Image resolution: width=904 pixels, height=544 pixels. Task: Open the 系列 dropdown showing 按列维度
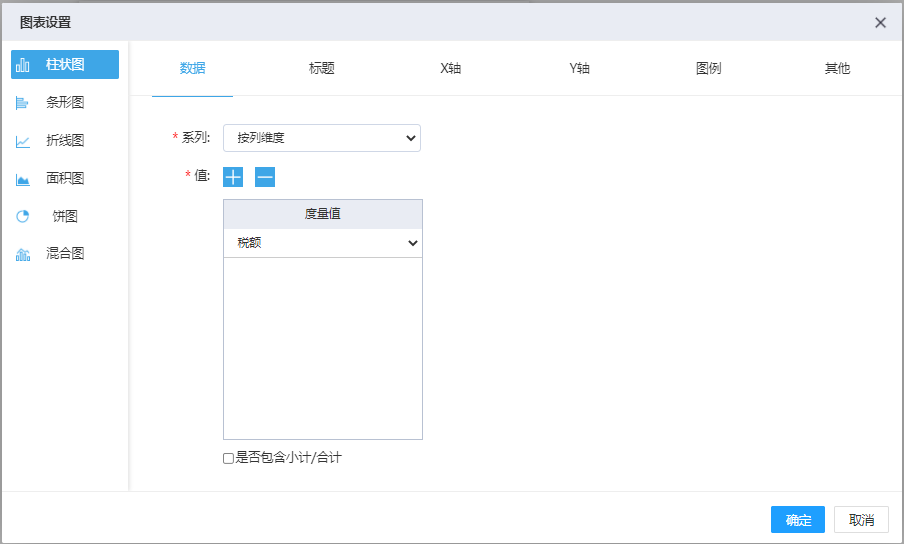[x=321, y=138]
